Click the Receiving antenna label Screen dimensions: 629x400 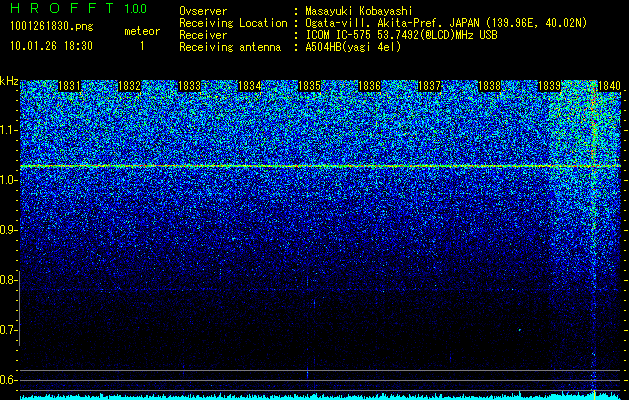pyautogui.click(x=230, y=47)
